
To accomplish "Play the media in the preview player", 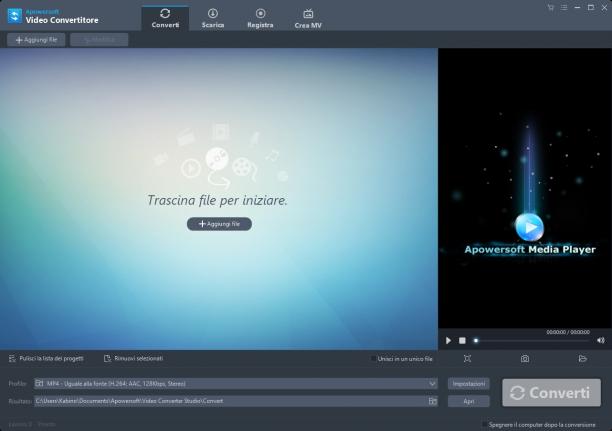I will (448, 341).
